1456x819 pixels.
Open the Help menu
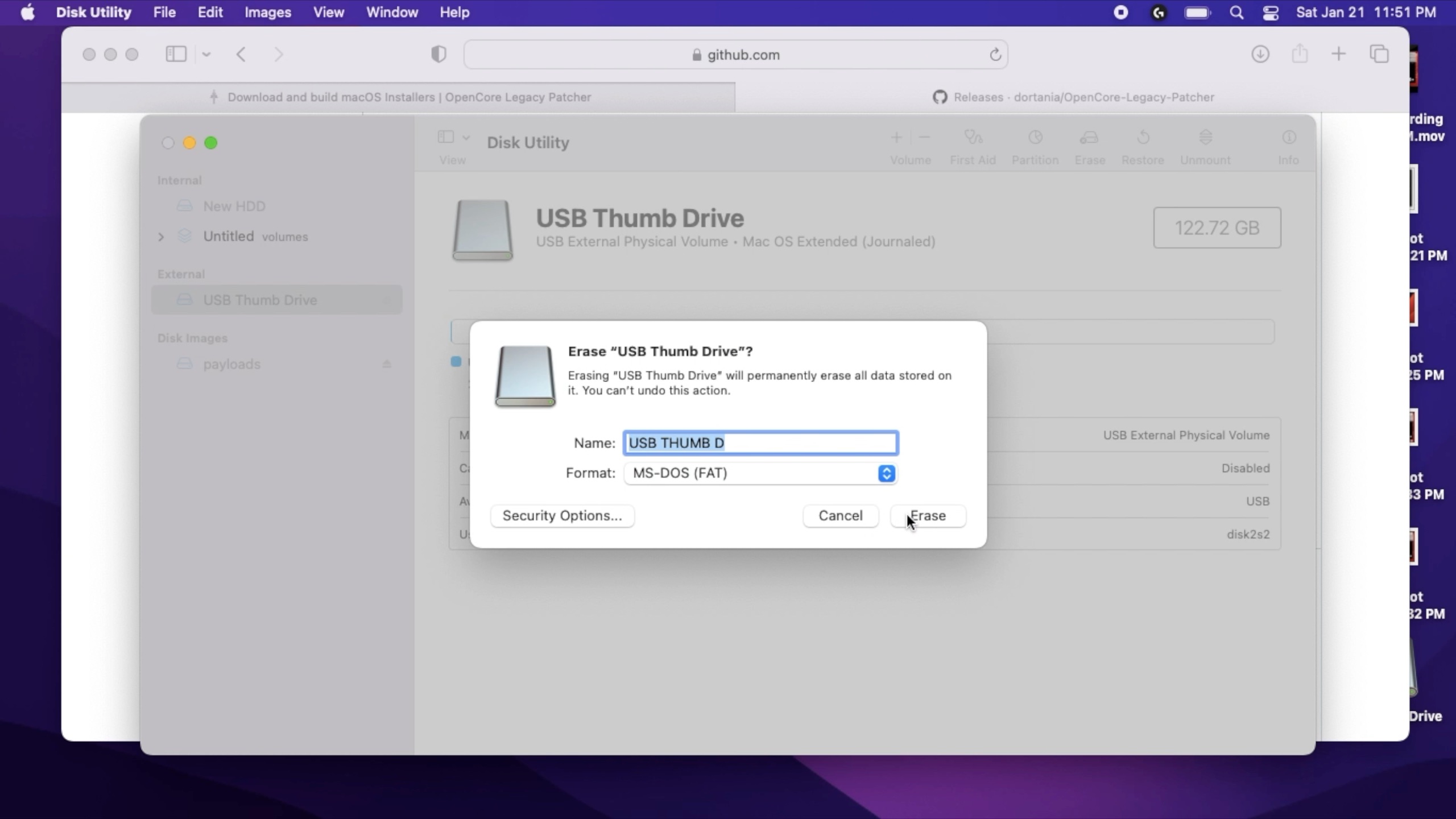tap(454, 12)
